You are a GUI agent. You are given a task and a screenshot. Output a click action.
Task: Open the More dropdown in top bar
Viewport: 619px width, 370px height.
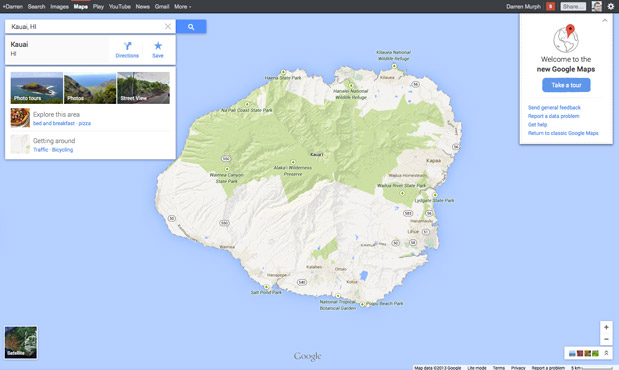pyautogui.click(x=182, y=6)
